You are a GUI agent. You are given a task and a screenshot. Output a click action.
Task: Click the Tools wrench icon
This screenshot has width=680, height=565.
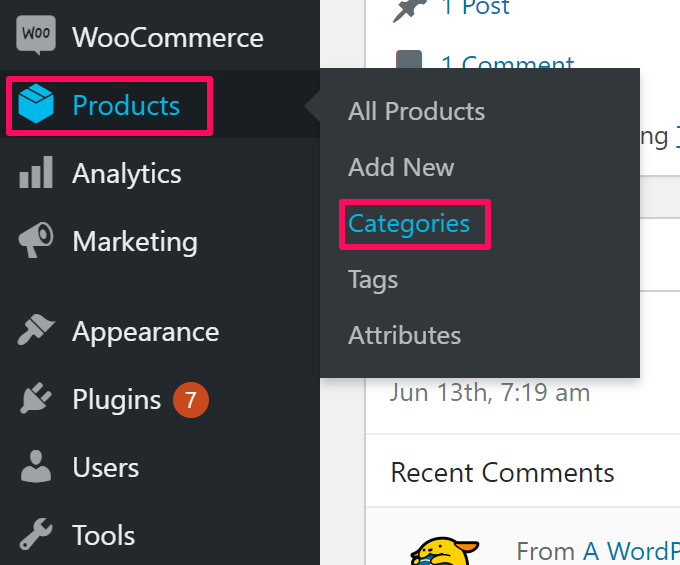36,535
